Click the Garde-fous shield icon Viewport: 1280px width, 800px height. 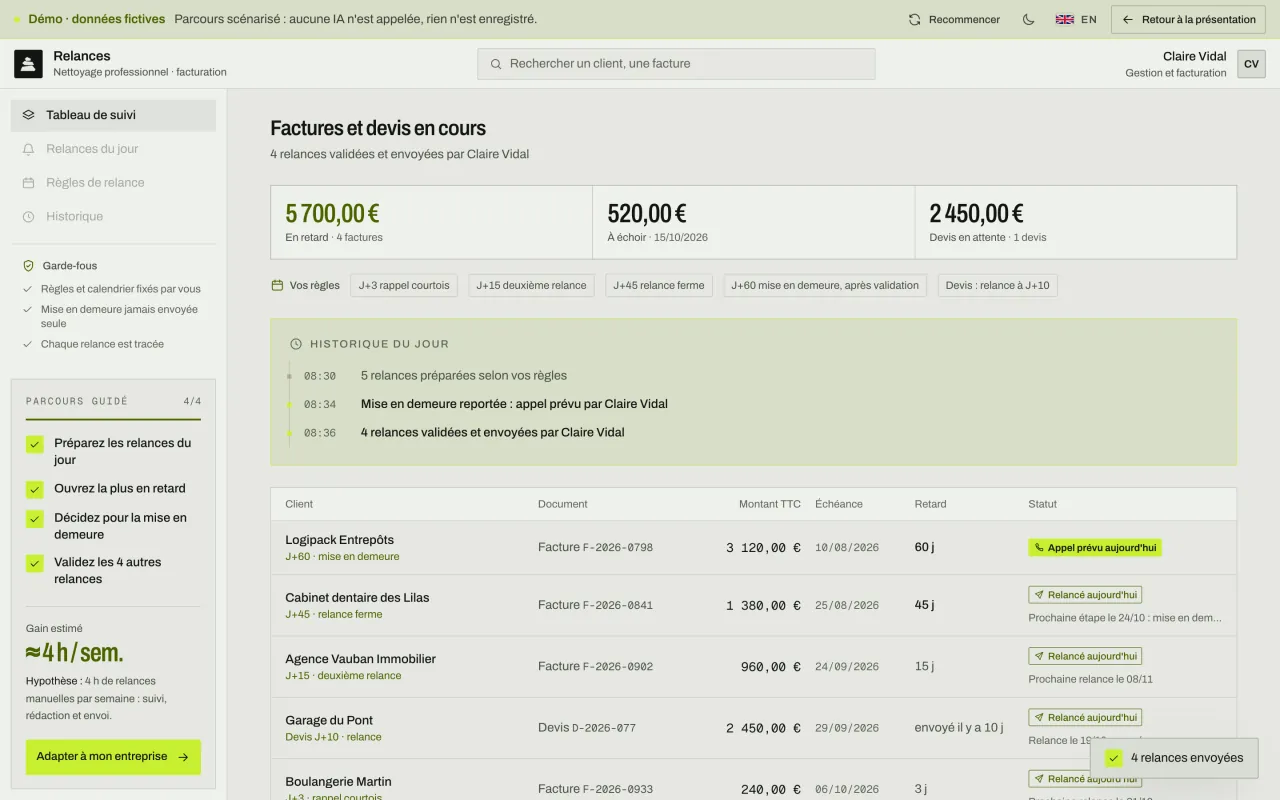[x=29, y=266]
